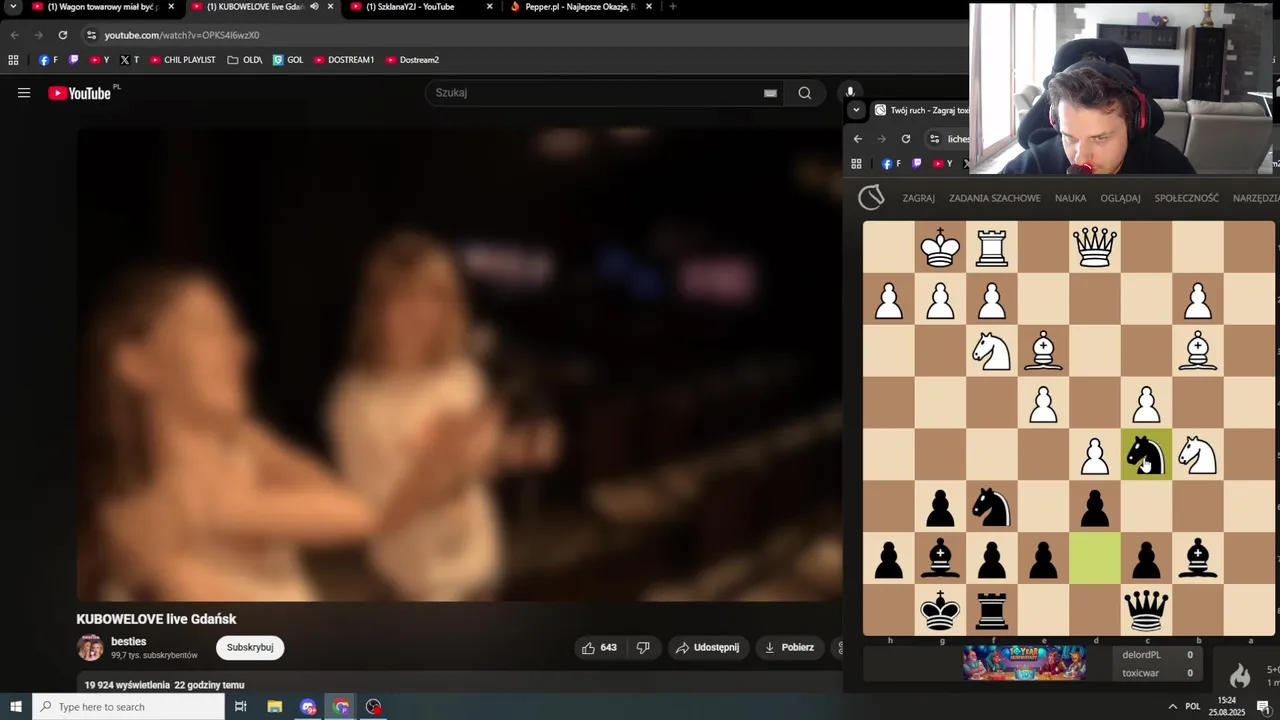Select the black queen on the board
The height and width of the screenshot is (720, 1280).
[x=1146, y=610]
